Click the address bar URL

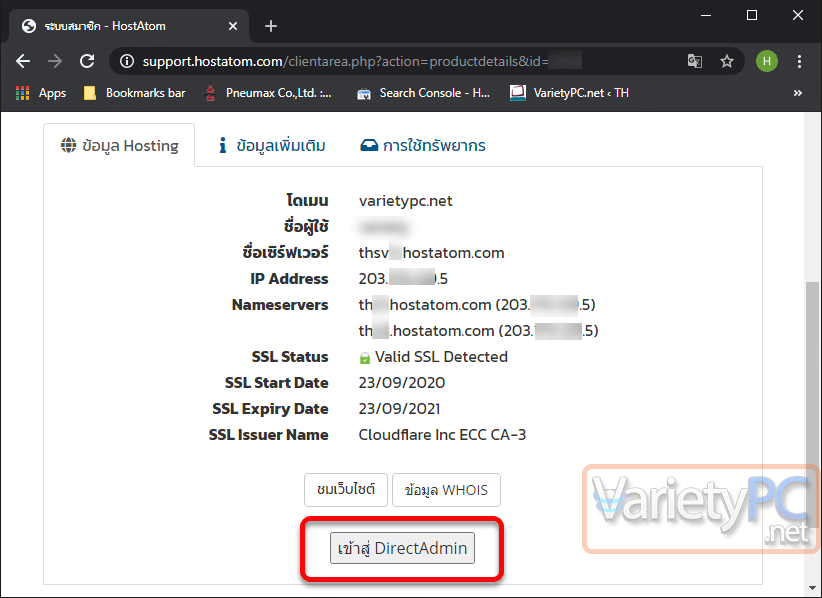(x=345, y=61)
